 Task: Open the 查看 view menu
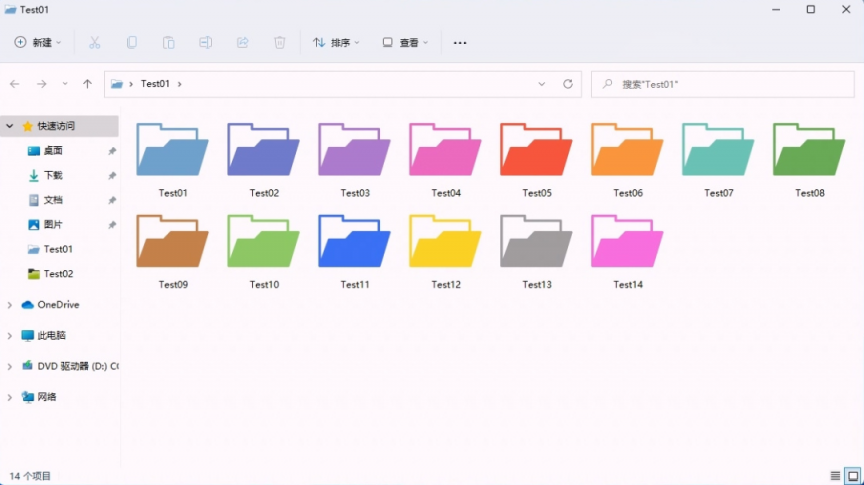404,43
